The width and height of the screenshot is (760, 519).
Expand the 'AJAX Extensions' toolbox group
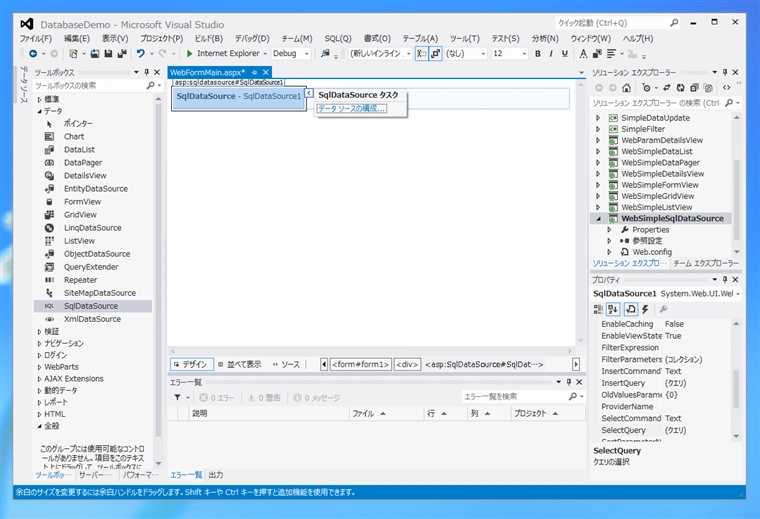pos(39,379)
